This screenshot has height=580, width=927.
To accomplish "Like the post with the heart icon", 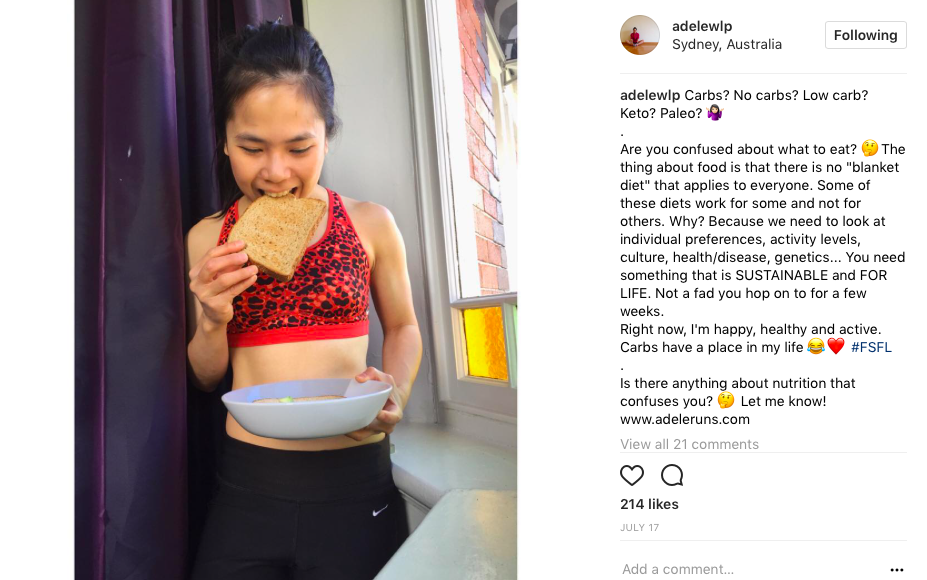I will coord(631,475).
